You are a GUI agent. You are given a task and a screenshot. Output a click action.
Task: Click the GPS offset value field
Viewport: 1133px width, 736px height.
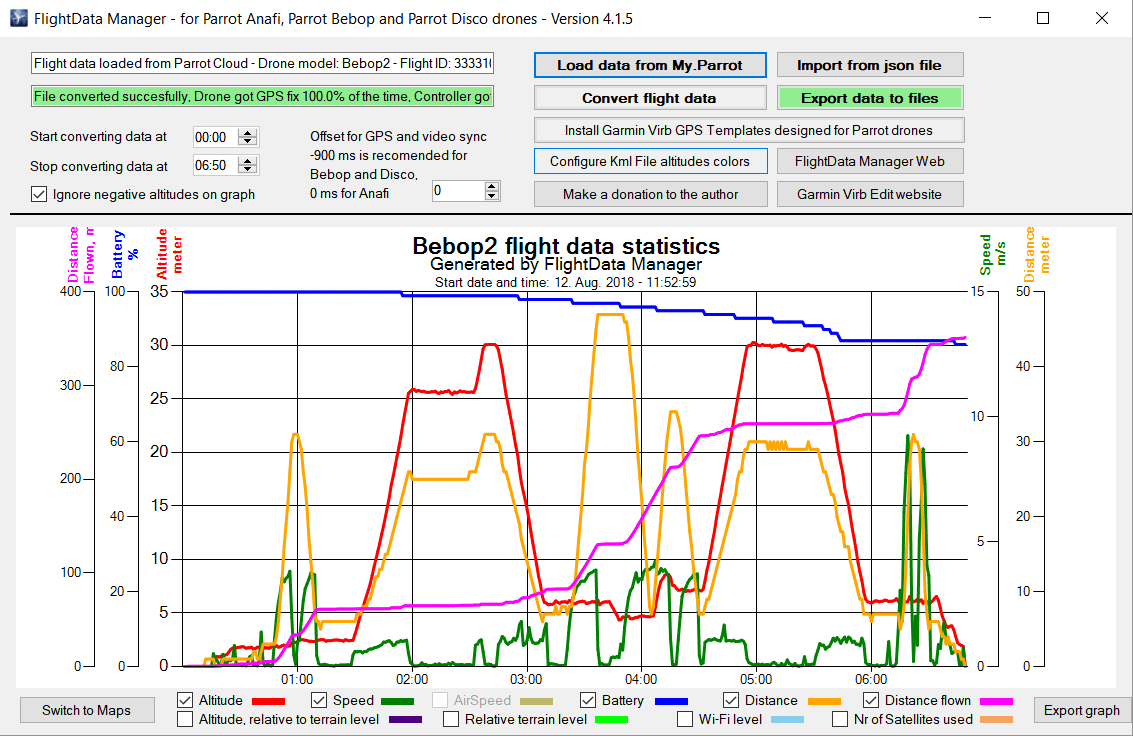458,191
